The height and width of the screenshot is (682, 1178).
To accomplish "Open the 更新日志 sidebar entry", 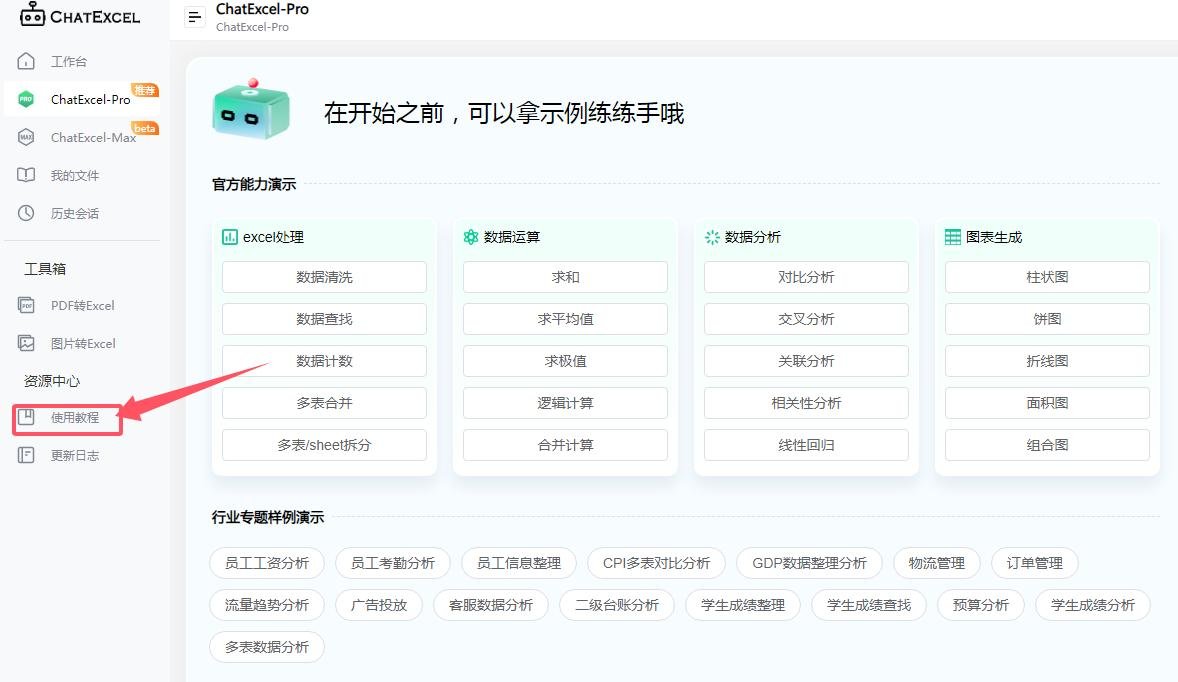I will coord(74,455).
